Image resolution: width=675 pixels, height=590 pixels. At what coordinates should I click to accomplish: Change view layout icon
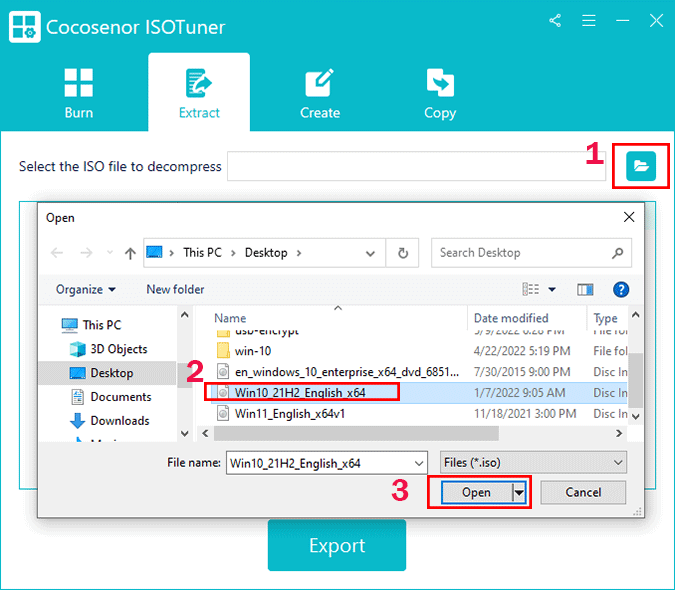click(x=530, y=289)
